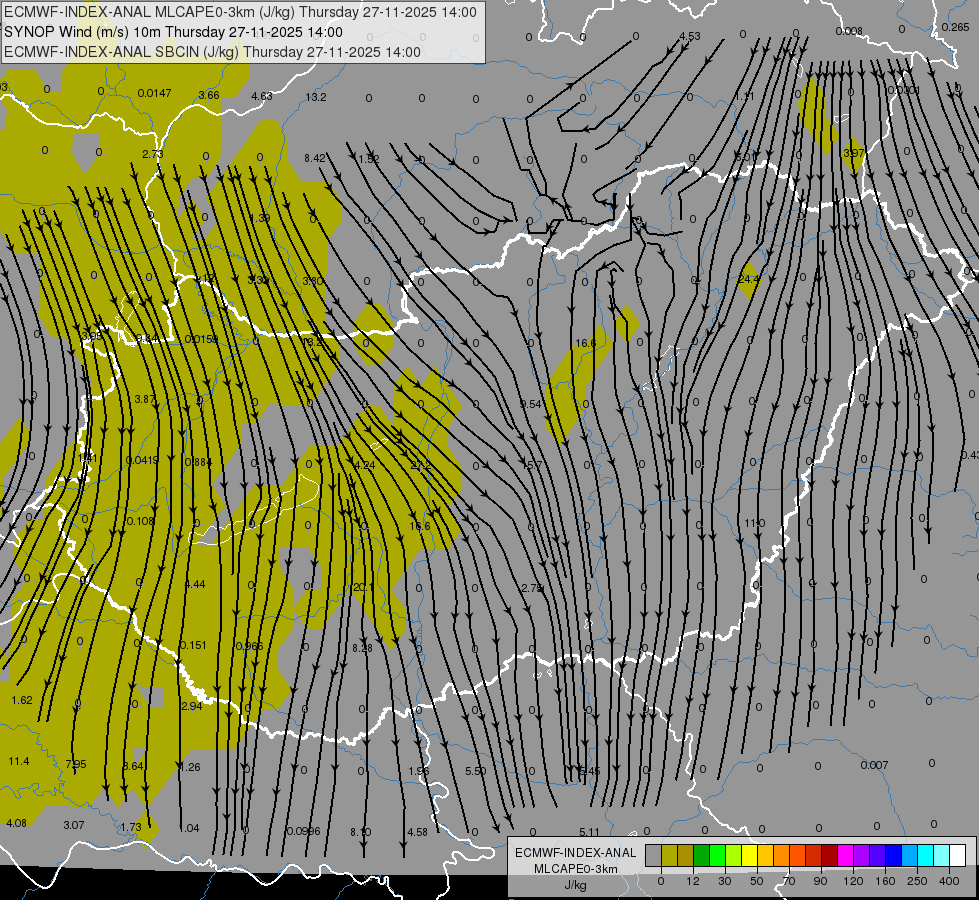The height and width of the screenshot is (900, 979).
Task: Click the map value '1.73'
Action: tap(131, 827)
